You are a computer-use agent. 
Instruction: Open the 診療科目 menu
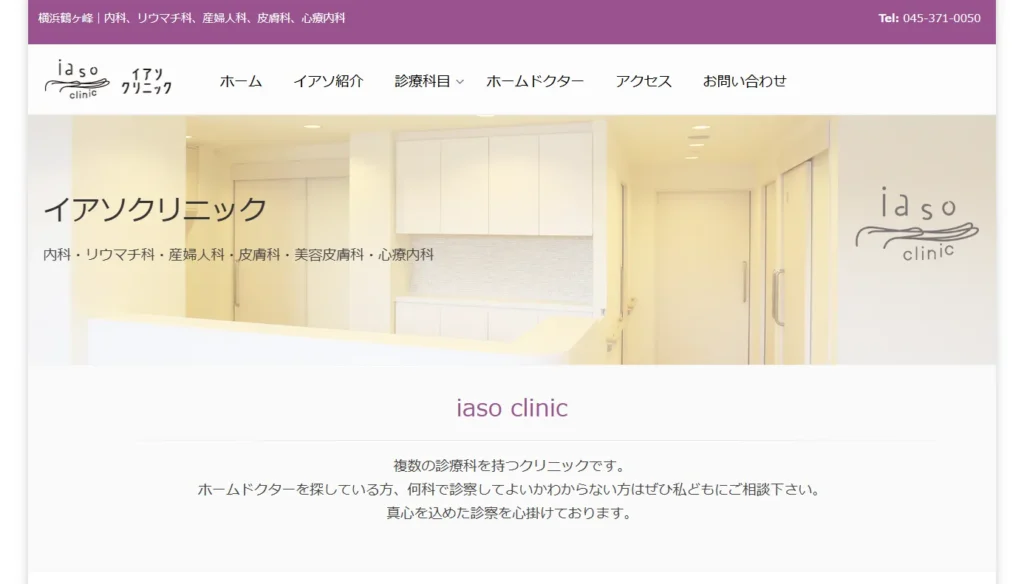click(423, 81)
